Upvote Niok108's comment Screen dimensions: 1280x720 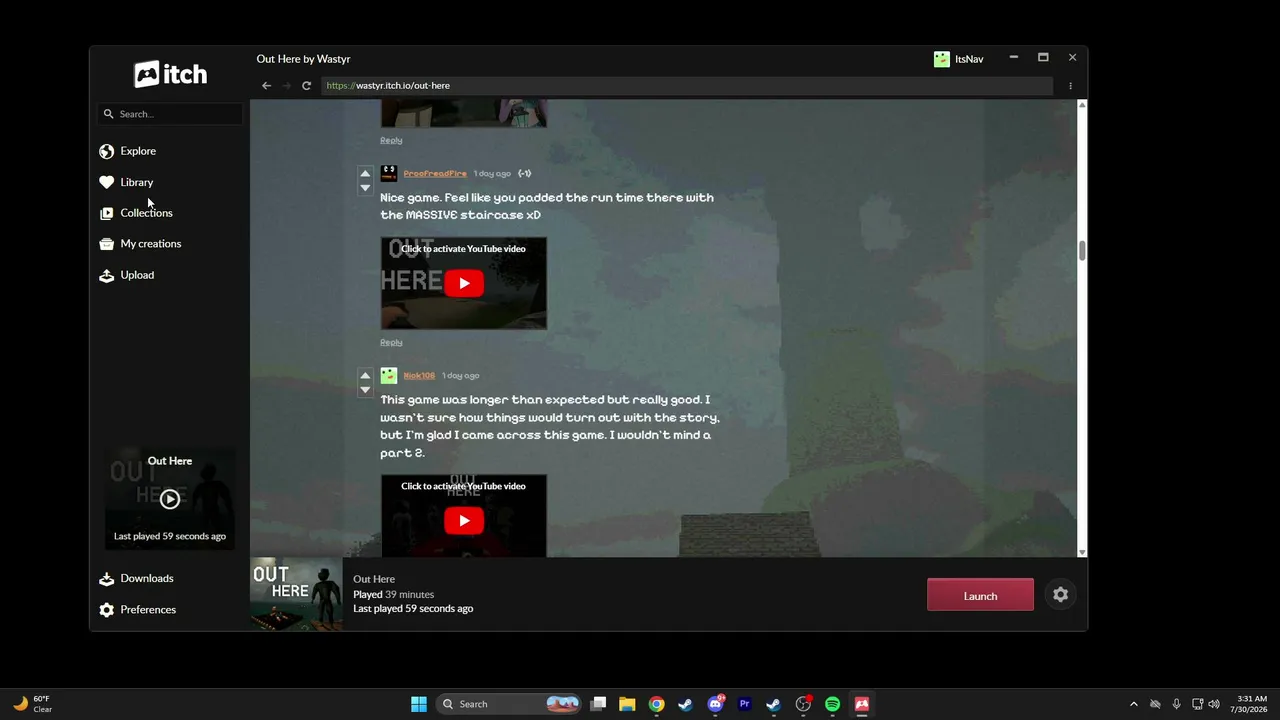(x=365, y=376)
